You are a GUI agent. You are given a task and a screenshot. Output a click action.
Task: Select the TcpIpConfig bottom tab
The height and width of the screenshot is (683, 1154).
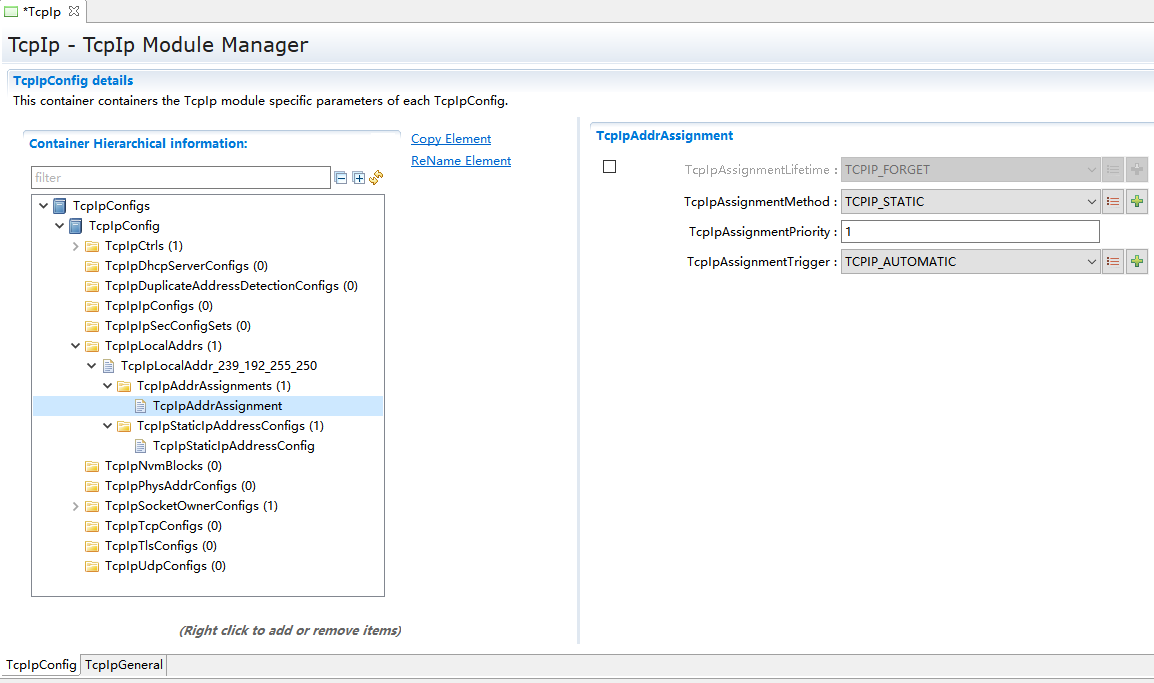click(x=41, y=665)
